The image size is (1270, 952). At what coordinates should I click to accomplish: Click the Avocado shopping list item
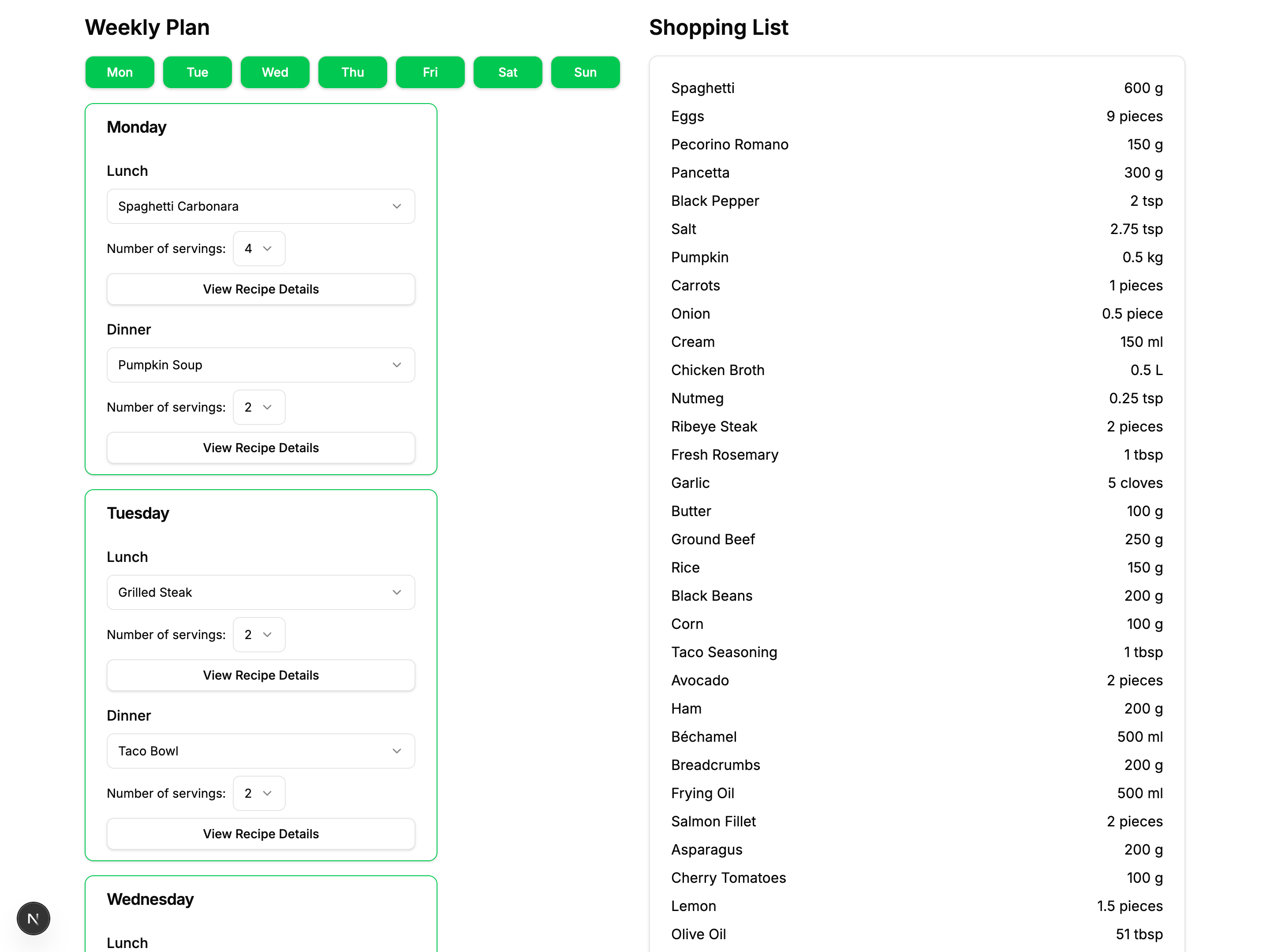916,680
